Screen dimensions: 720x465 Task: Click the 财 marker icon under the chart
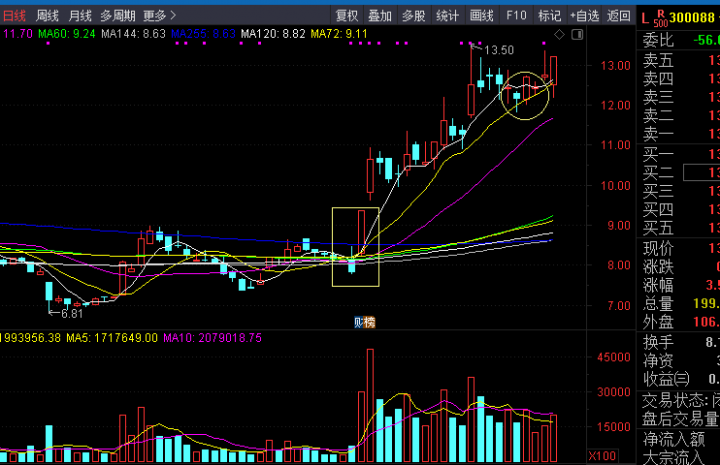[360, 322]
